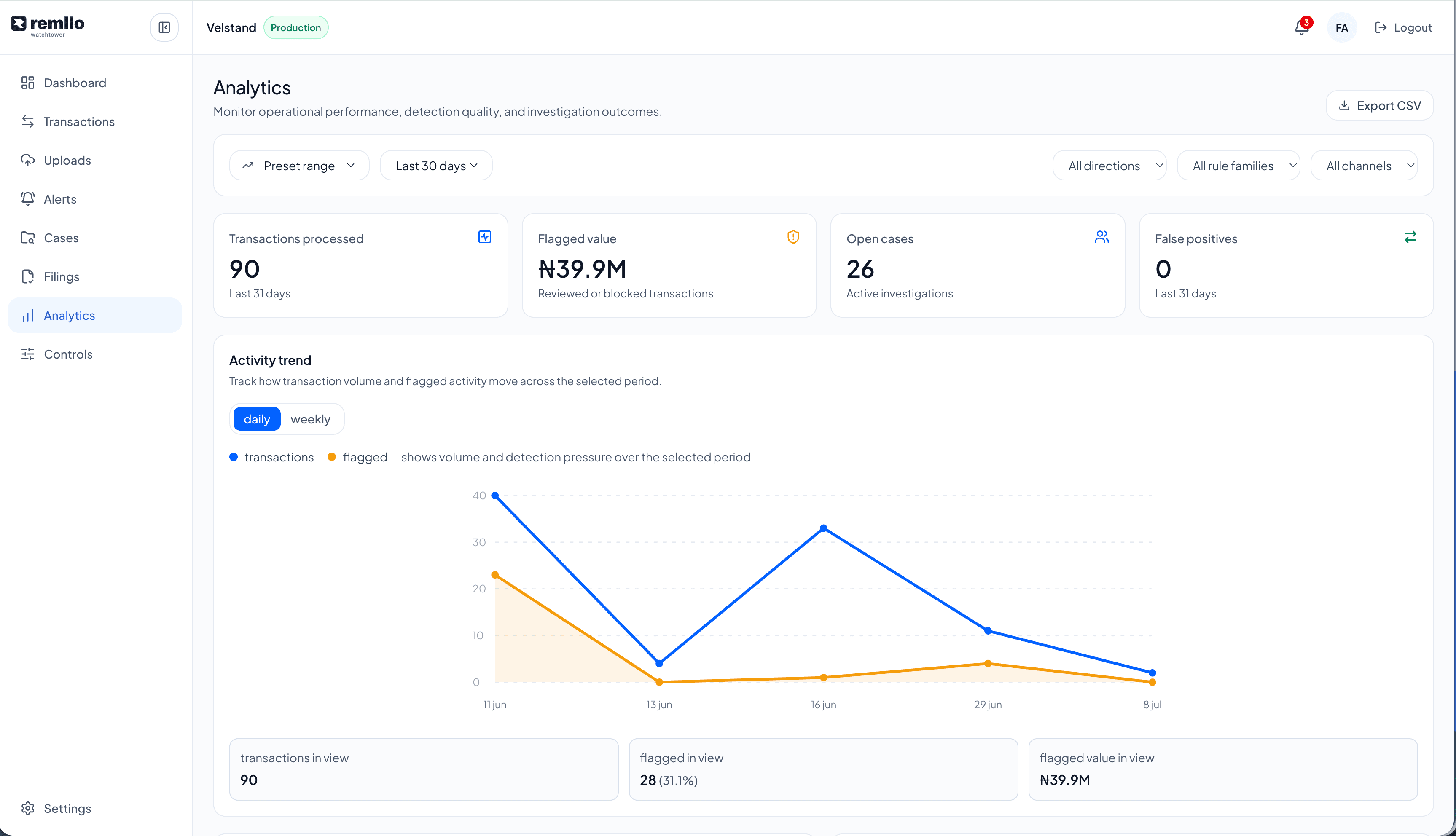The height and width of the screenshot is (836, 1456).
Task: Click the 'transactions in view' card
Action: point(424,769)
